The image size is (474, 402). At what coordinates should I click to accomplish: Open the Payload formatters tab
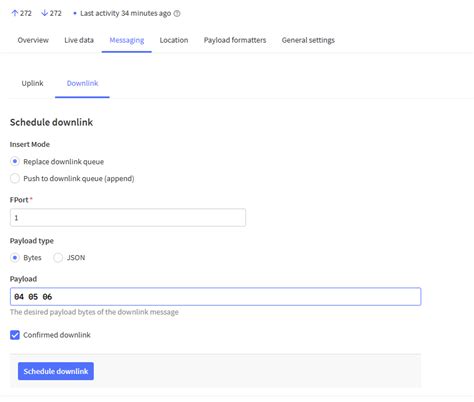pyautogui.click(x=235, y=40)
